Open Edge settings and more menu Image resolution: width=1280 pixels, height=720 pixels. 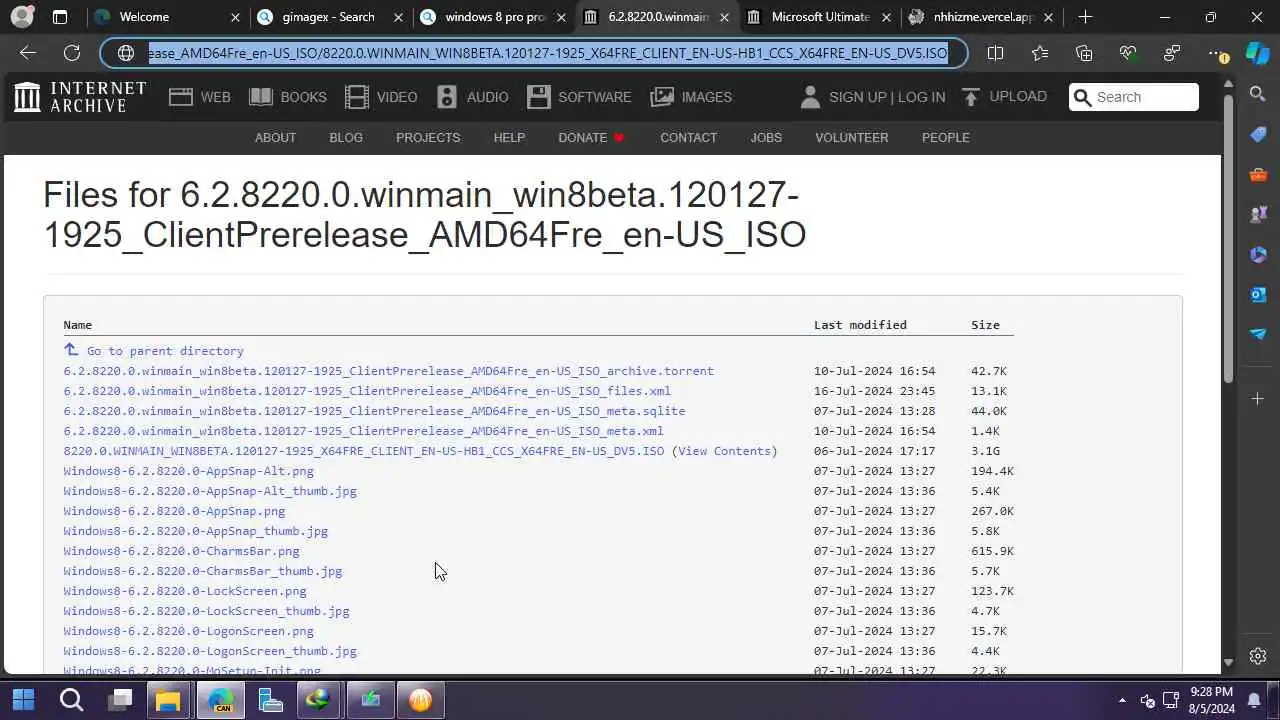point(1217,53)
